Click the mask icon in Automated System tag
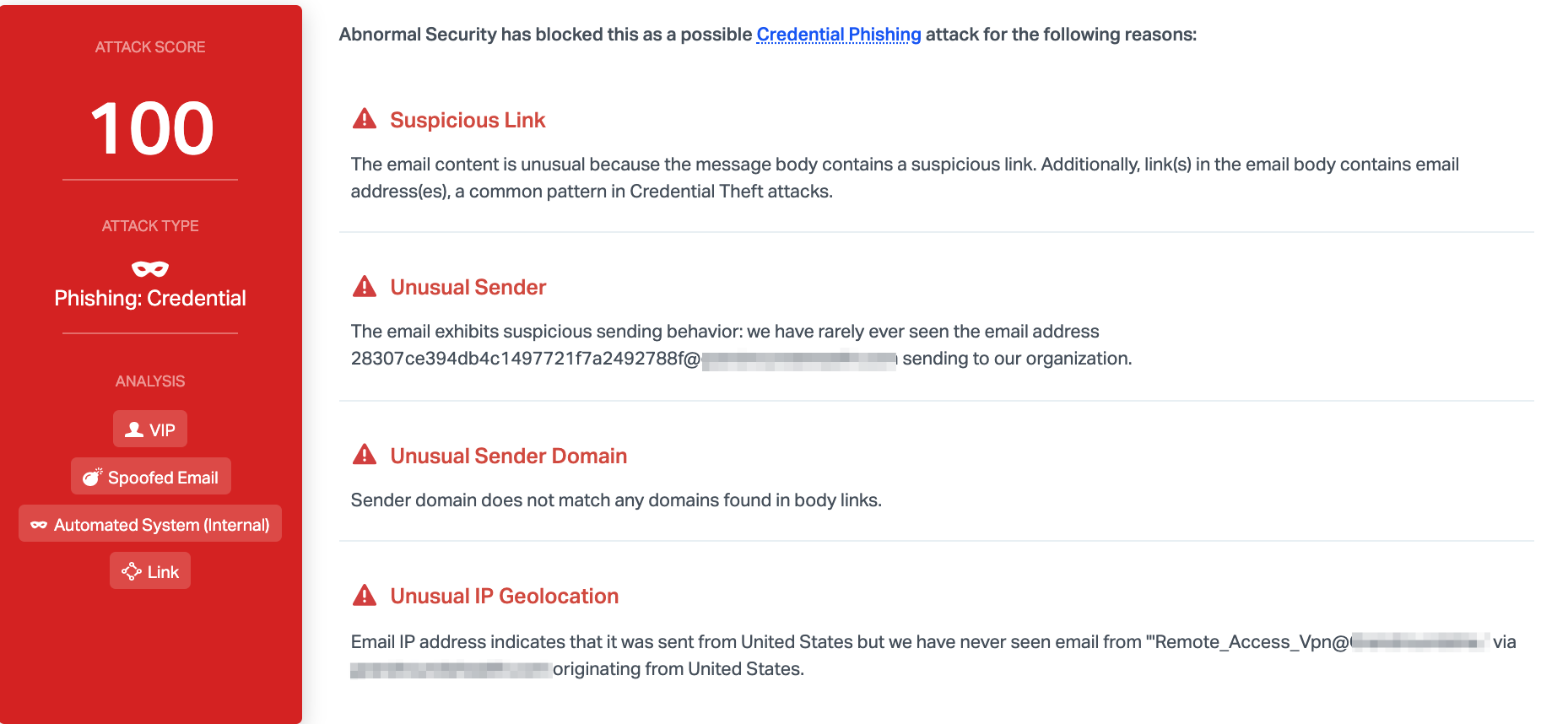The width and height of the screenshot is (1568, 724). (39, 525)
